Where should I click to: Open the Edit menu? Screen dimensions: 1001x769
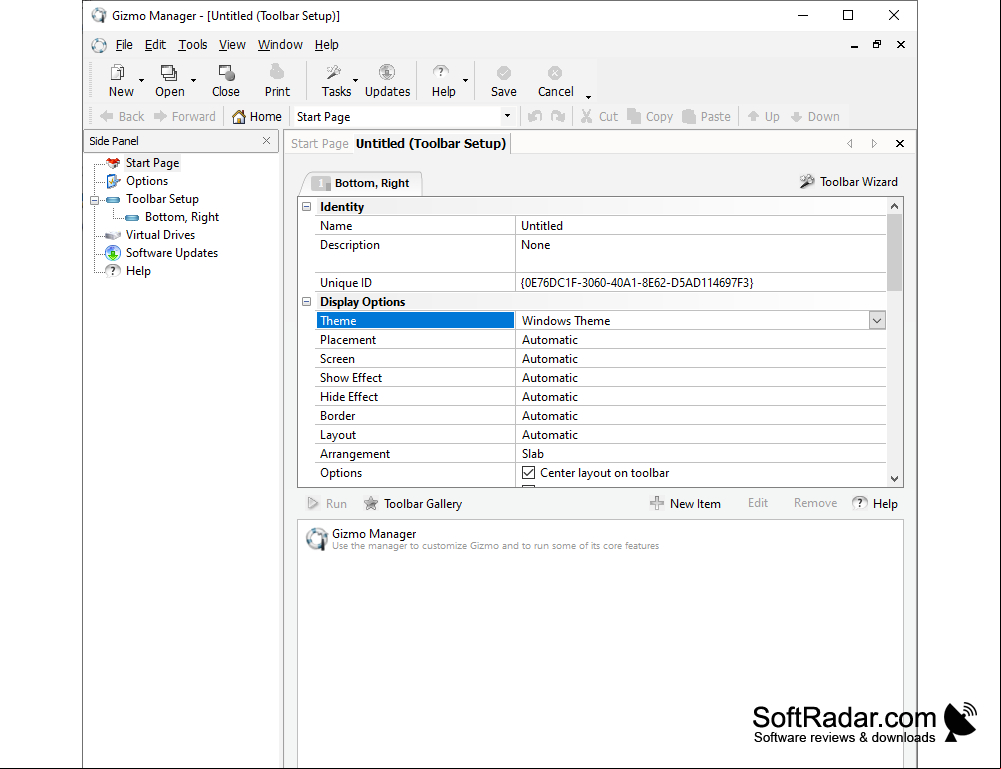155,45
